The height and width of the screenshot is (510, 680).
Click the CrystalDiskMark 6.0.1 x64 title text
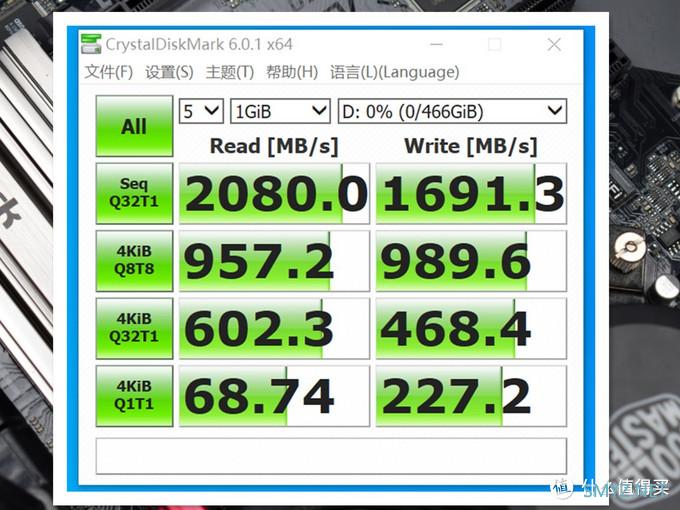click(x=199, y=44)
